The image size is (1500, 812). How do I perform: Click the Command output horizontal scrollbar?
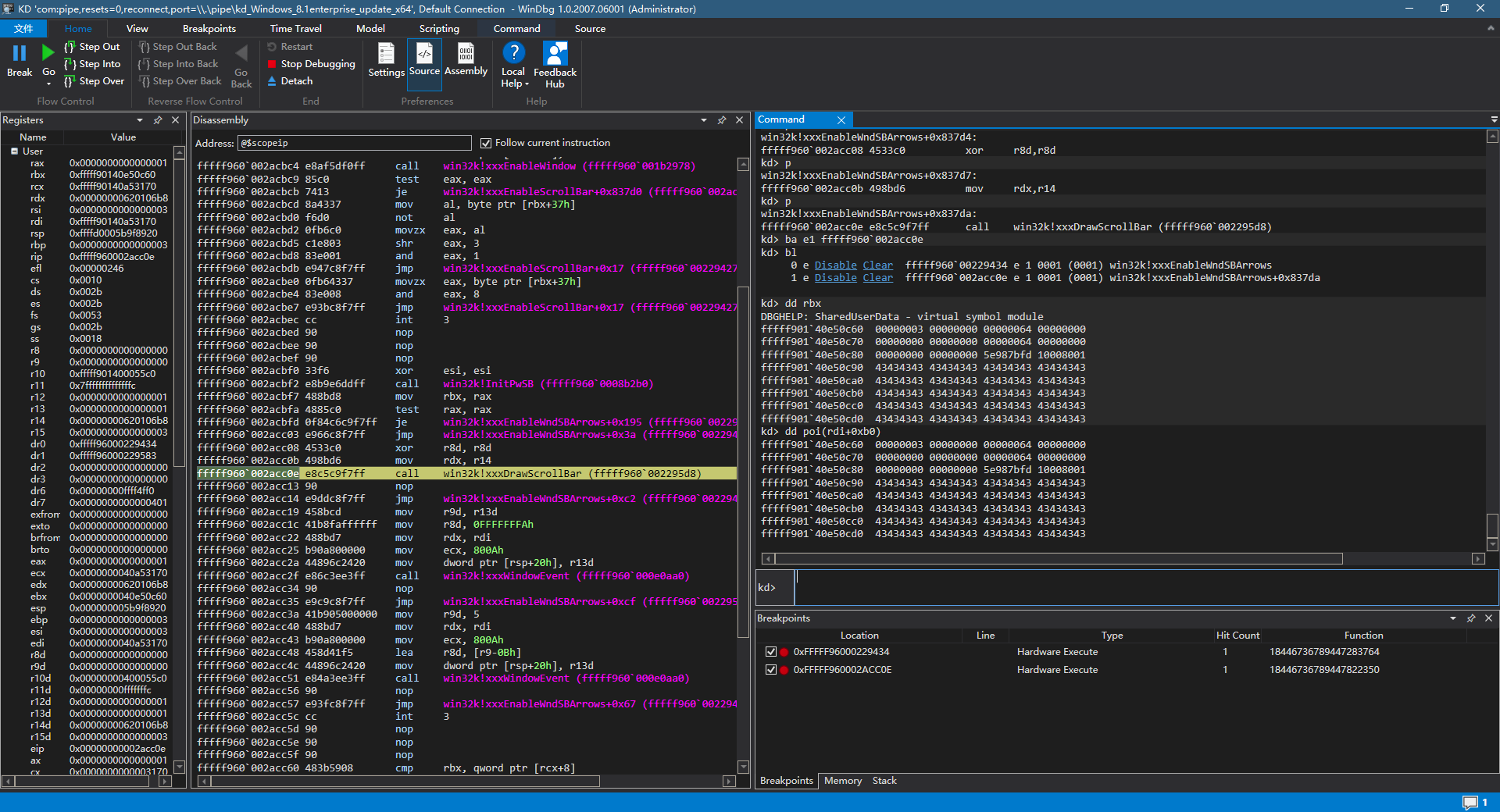click(1058, 559)
